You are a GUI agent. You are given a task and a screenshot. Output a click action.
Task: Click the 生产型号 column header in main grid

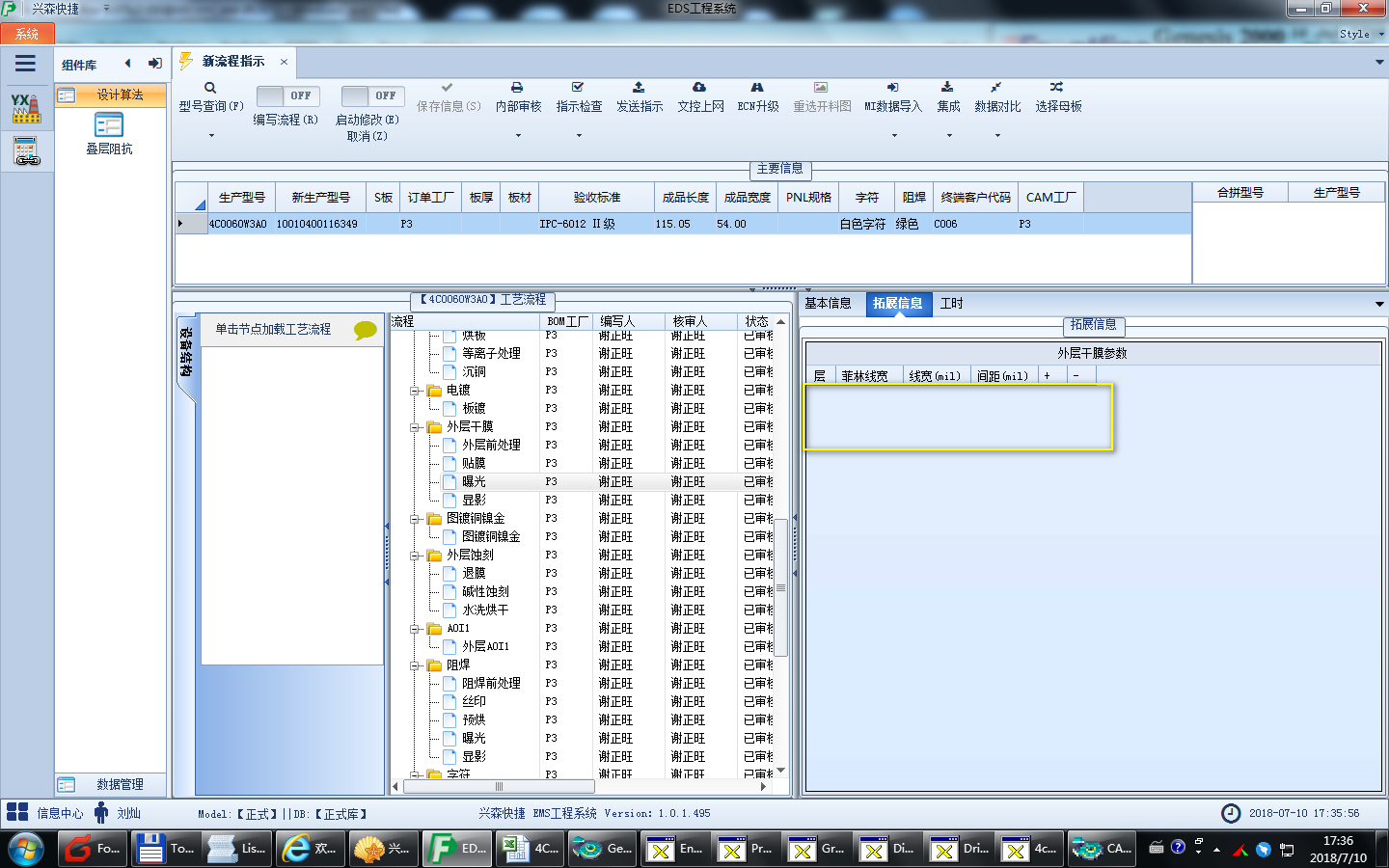pyautogui.click(x=241, y=197)
